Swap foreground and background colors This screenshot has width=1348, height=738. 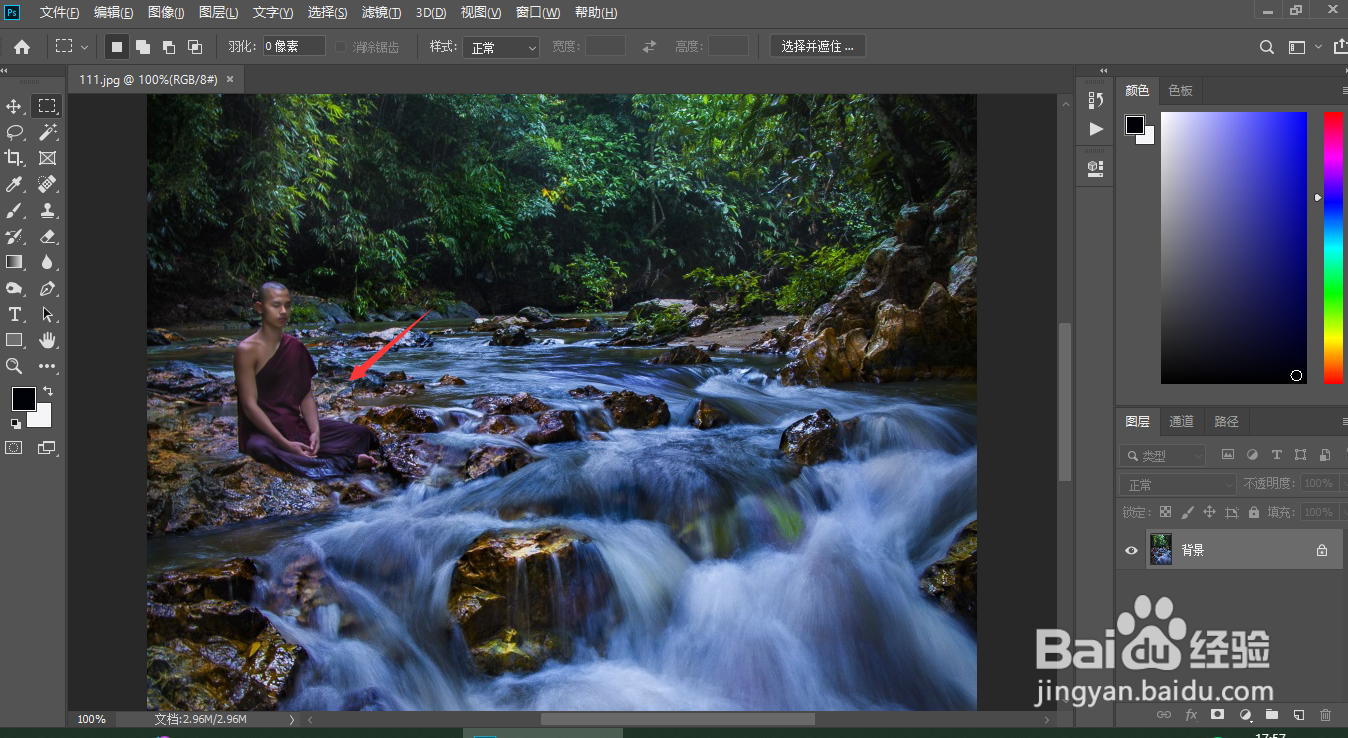(x=48, y=391)
